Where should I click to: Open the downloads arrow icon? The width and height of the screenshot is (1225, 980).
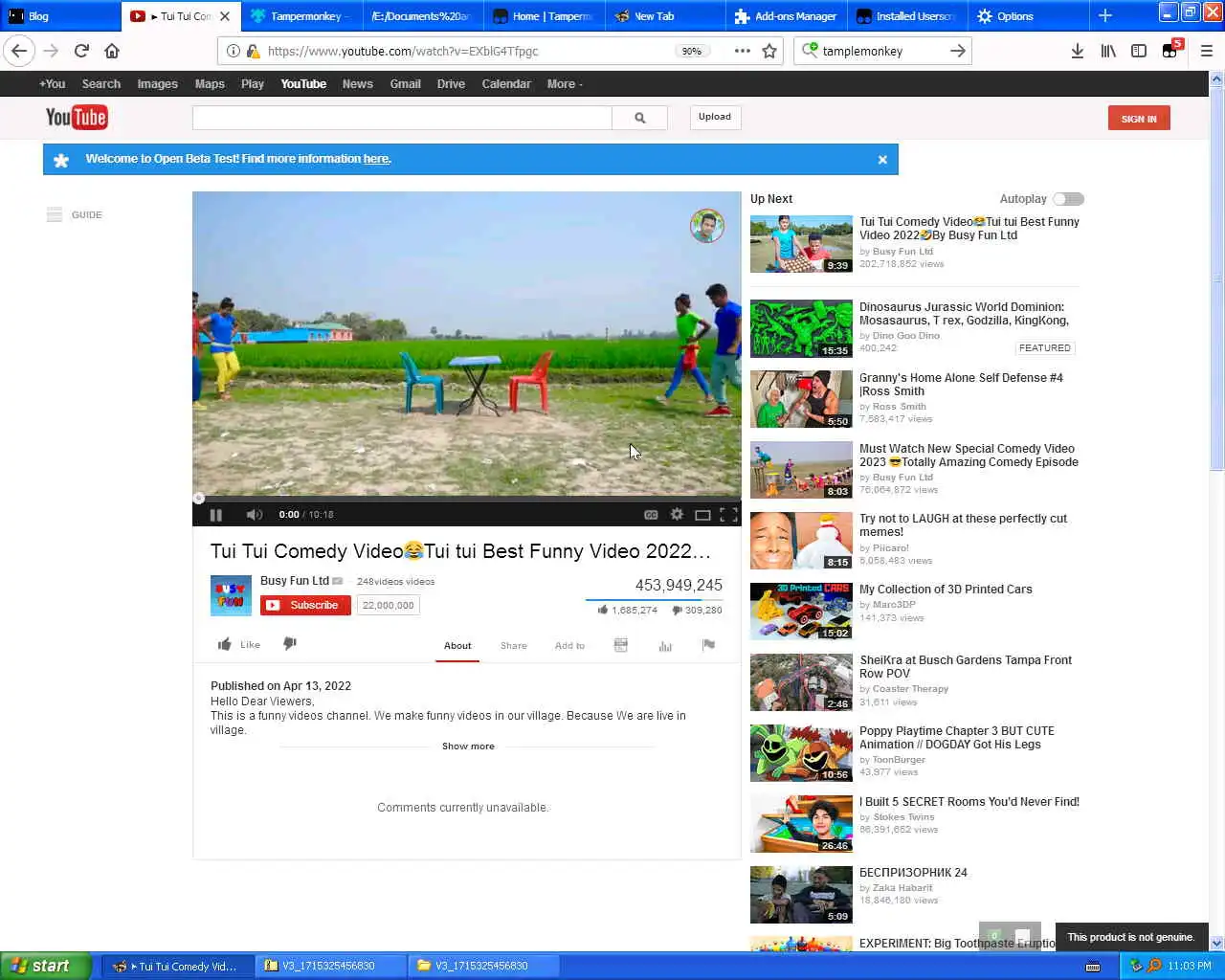pos(1077,51)
